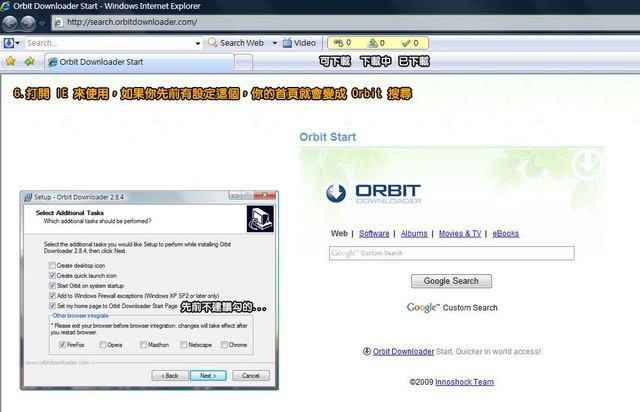Click the Google Search button
The image size is (640, 412).
(x=451, y=281)
